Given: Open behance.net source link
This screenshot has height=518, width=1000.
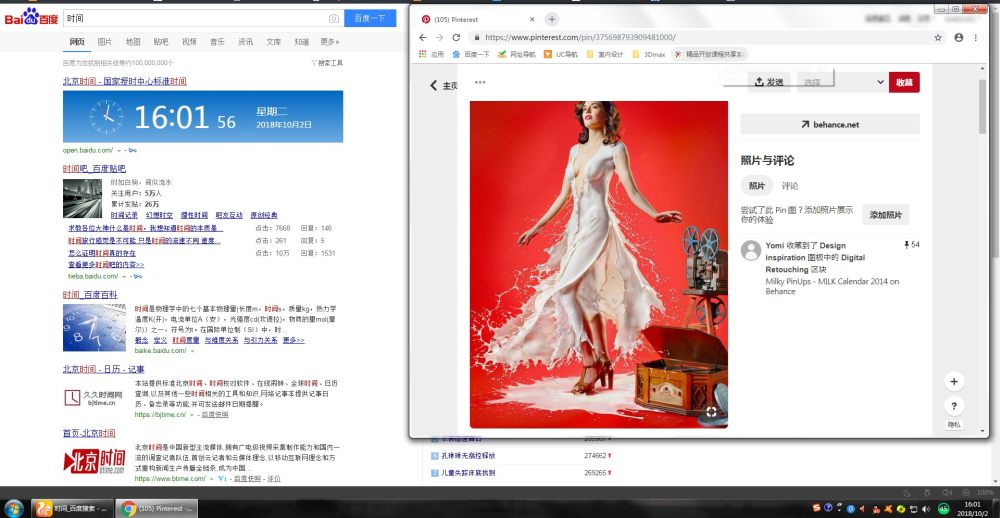Looking at the screenshot, I should 830,124.
